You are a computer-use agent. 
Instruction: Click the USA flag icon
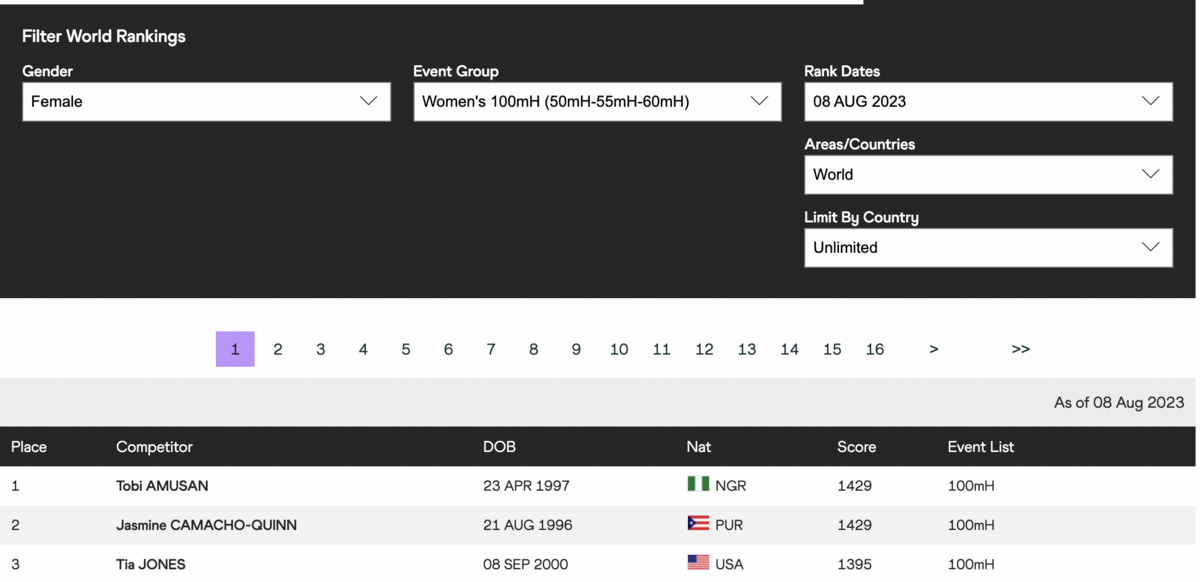[698, 562]
